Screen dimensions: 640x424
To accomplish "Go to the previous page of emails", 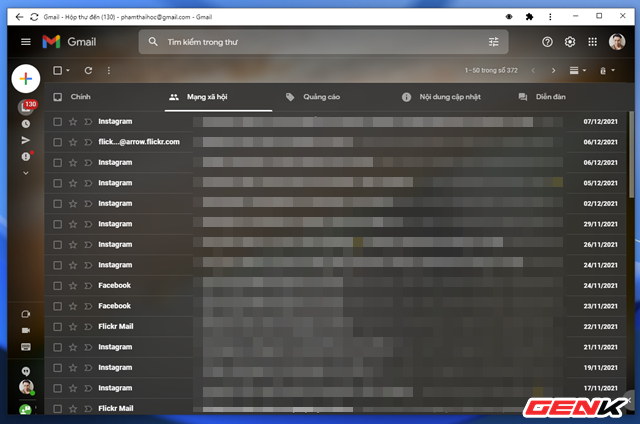I will tap(533, 71).
